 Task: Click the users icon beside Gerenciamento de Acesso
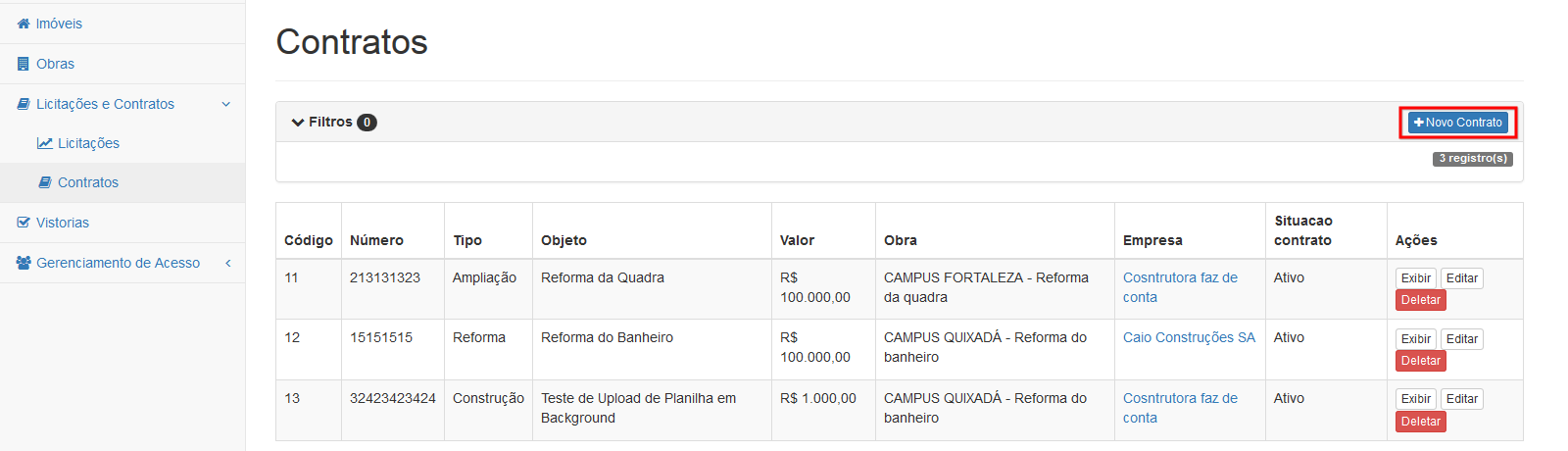24,263
